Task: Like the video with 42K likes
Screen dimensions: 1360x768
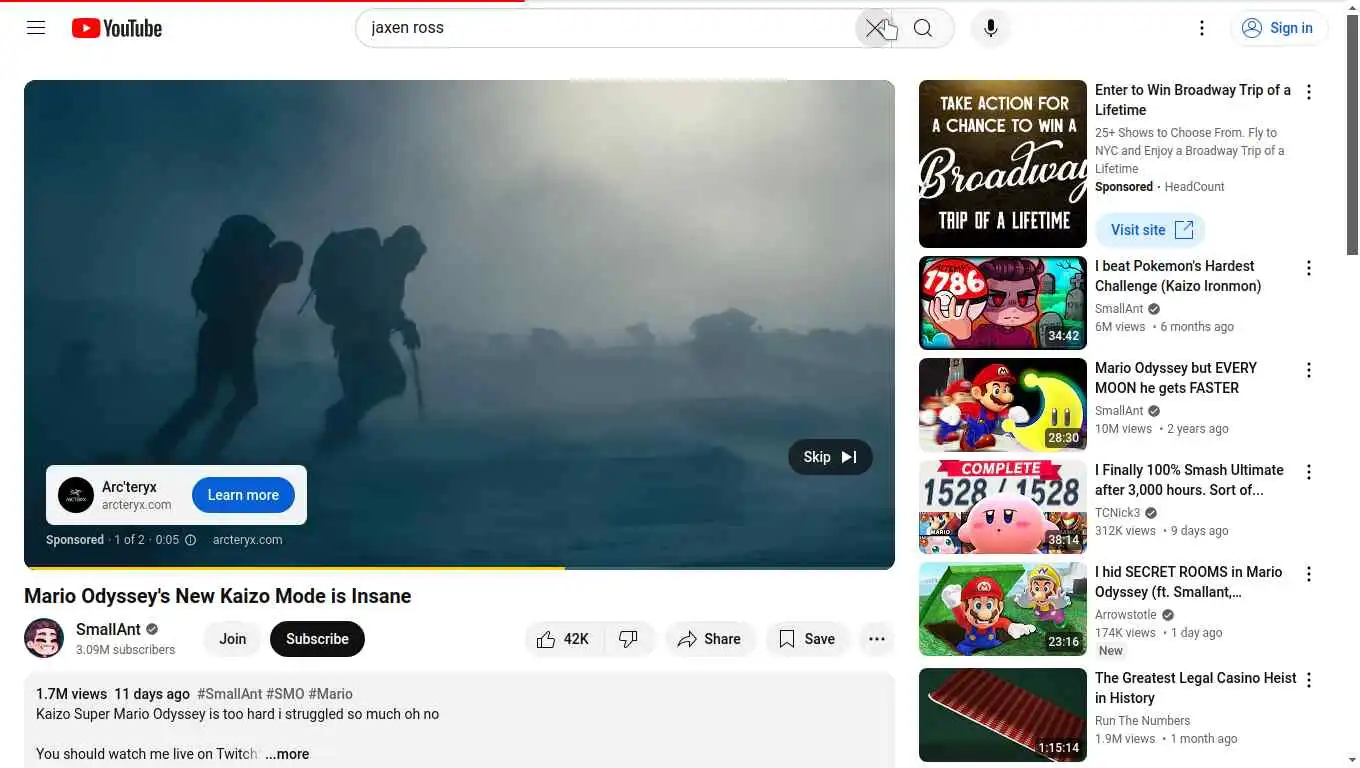Action: (564, 639)
